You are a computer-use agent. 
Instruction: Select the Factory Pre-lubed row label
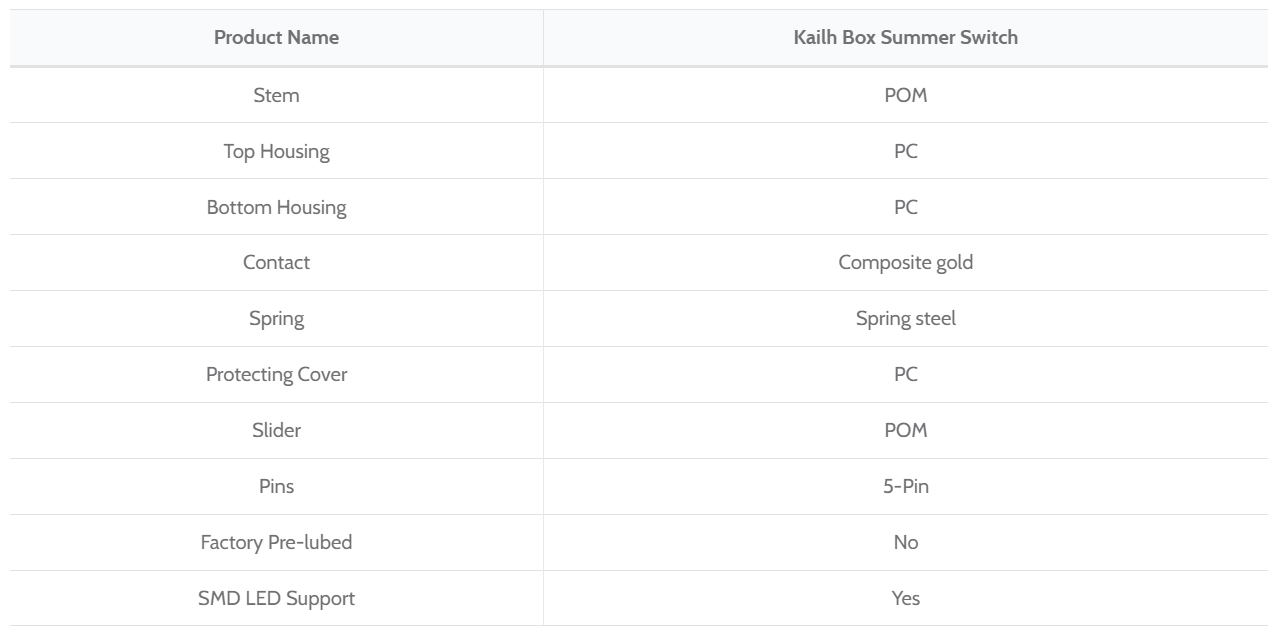pos(276,542)
